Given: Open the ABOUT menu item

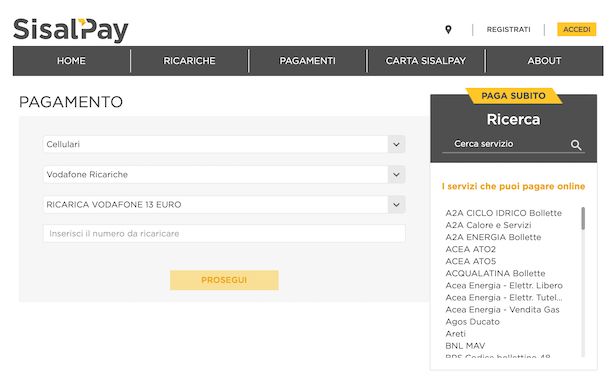Looking at the screenshot, I should [x=544, y=61].
